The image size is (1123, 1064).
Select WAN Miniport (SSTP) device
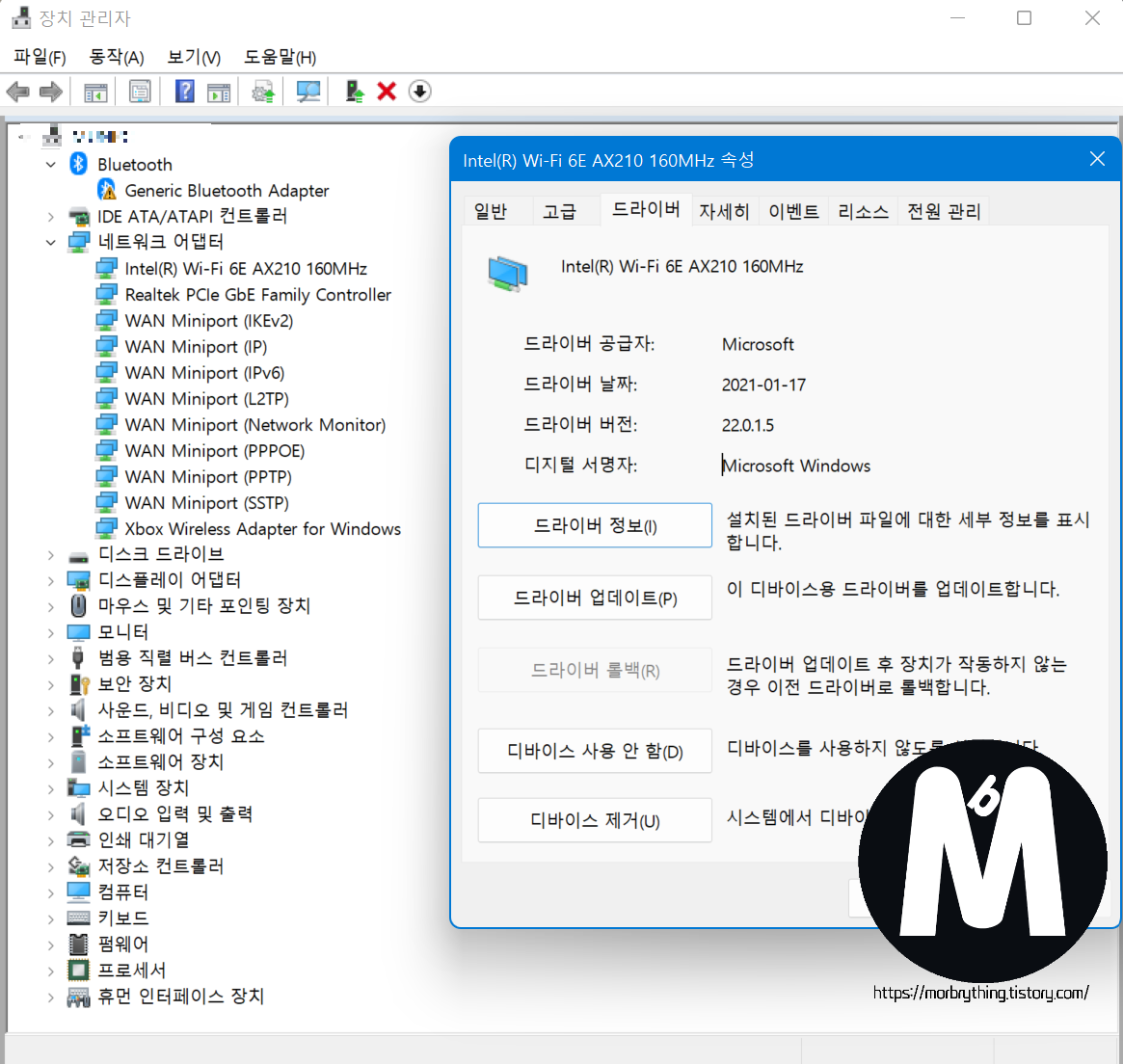pos(207,503)
